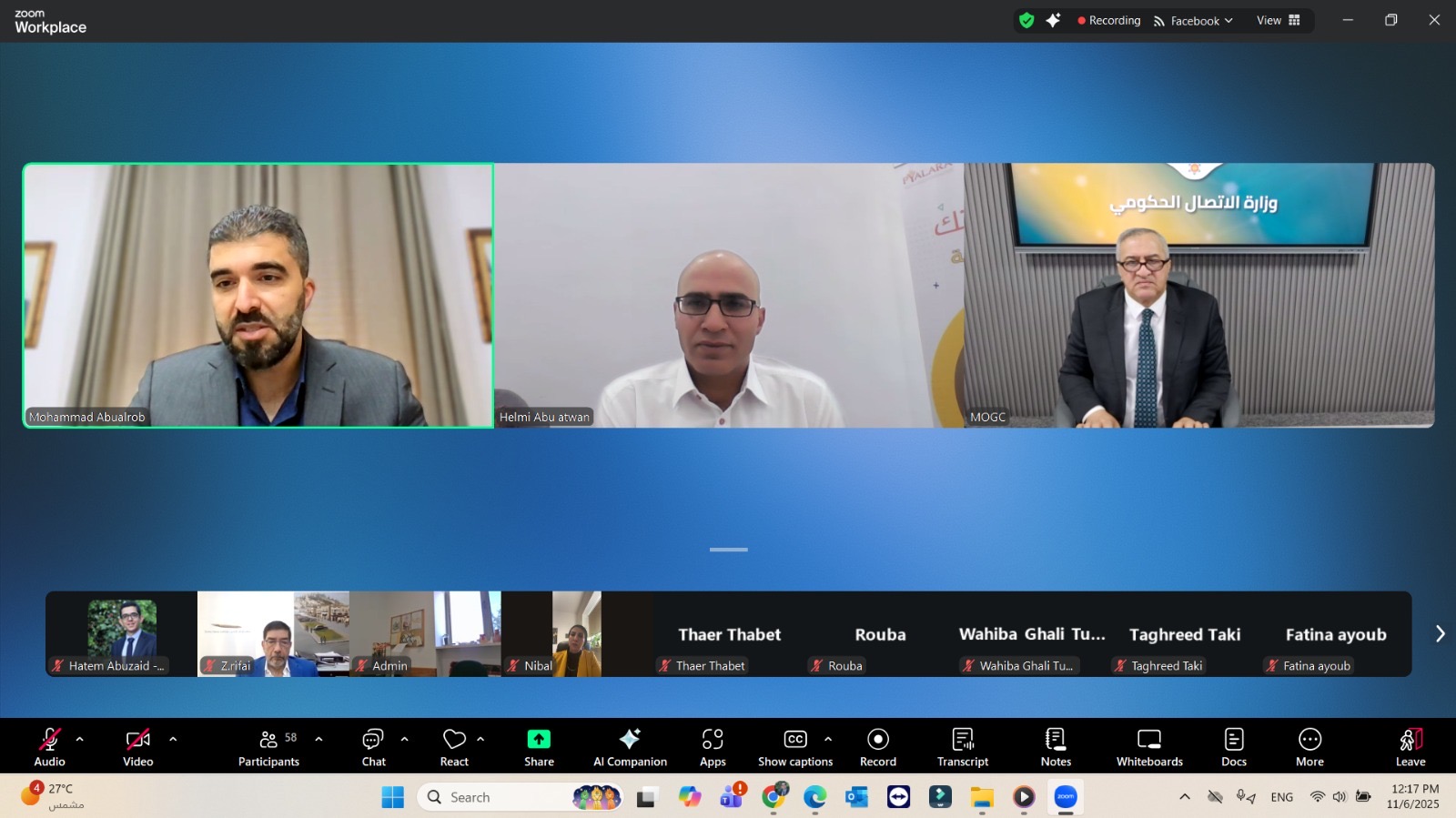Open the Facebook livestream dropdown
The image size is (1456, 818).
[1193, 21]
